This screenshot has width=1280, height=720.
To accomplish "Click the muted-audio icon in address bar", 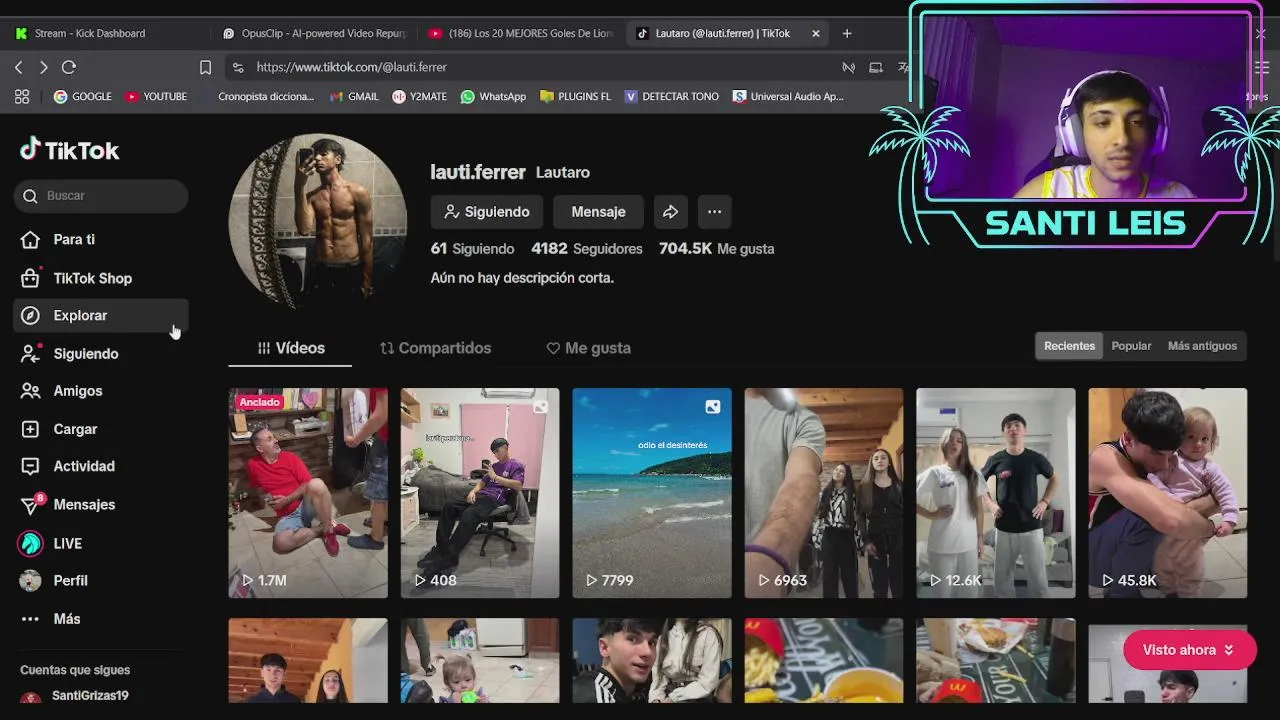I will click(x=848, y=67).
